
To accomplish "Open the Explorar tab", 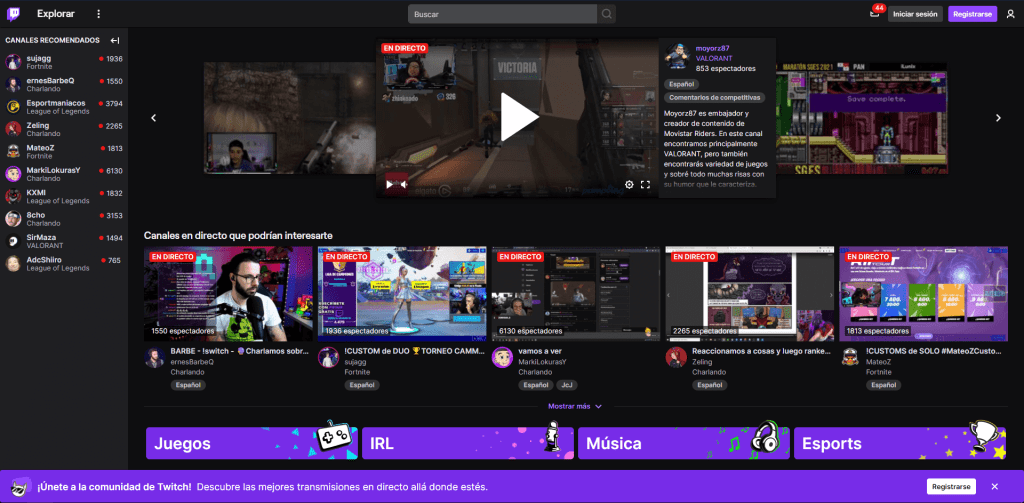I will 56,14.
